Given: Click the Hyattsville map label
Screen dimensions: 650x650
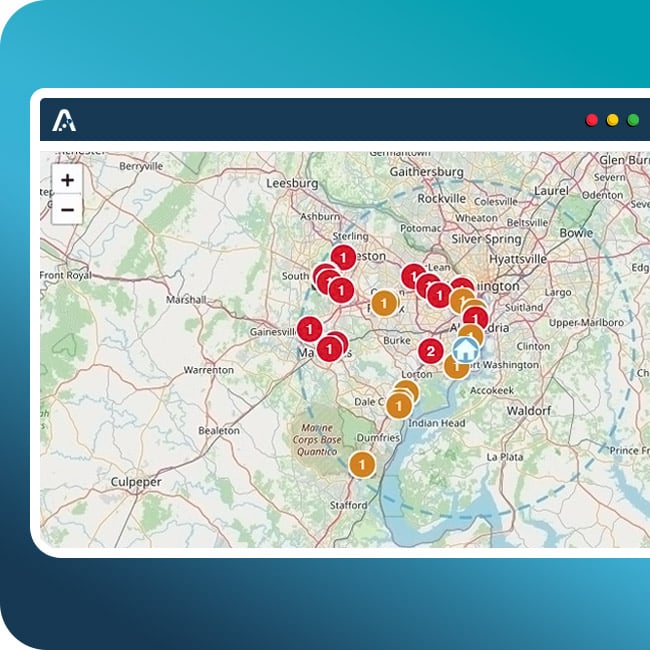Looking at the screenshot, I should click(518, 260).
